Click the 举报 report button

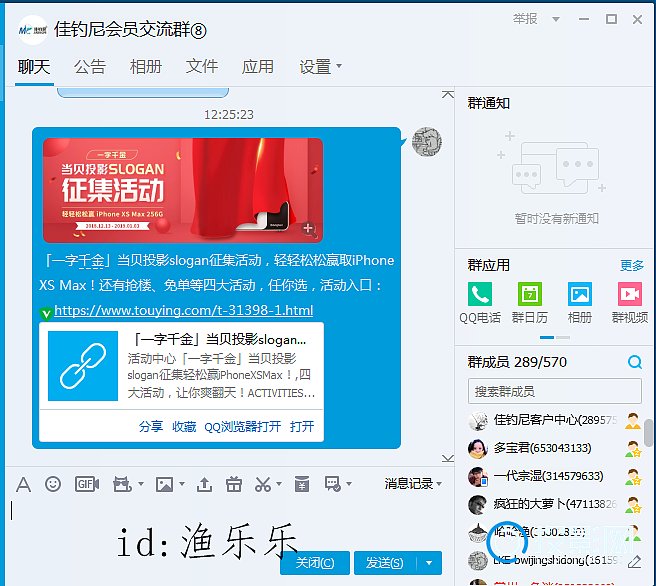[x=525, y=19]
